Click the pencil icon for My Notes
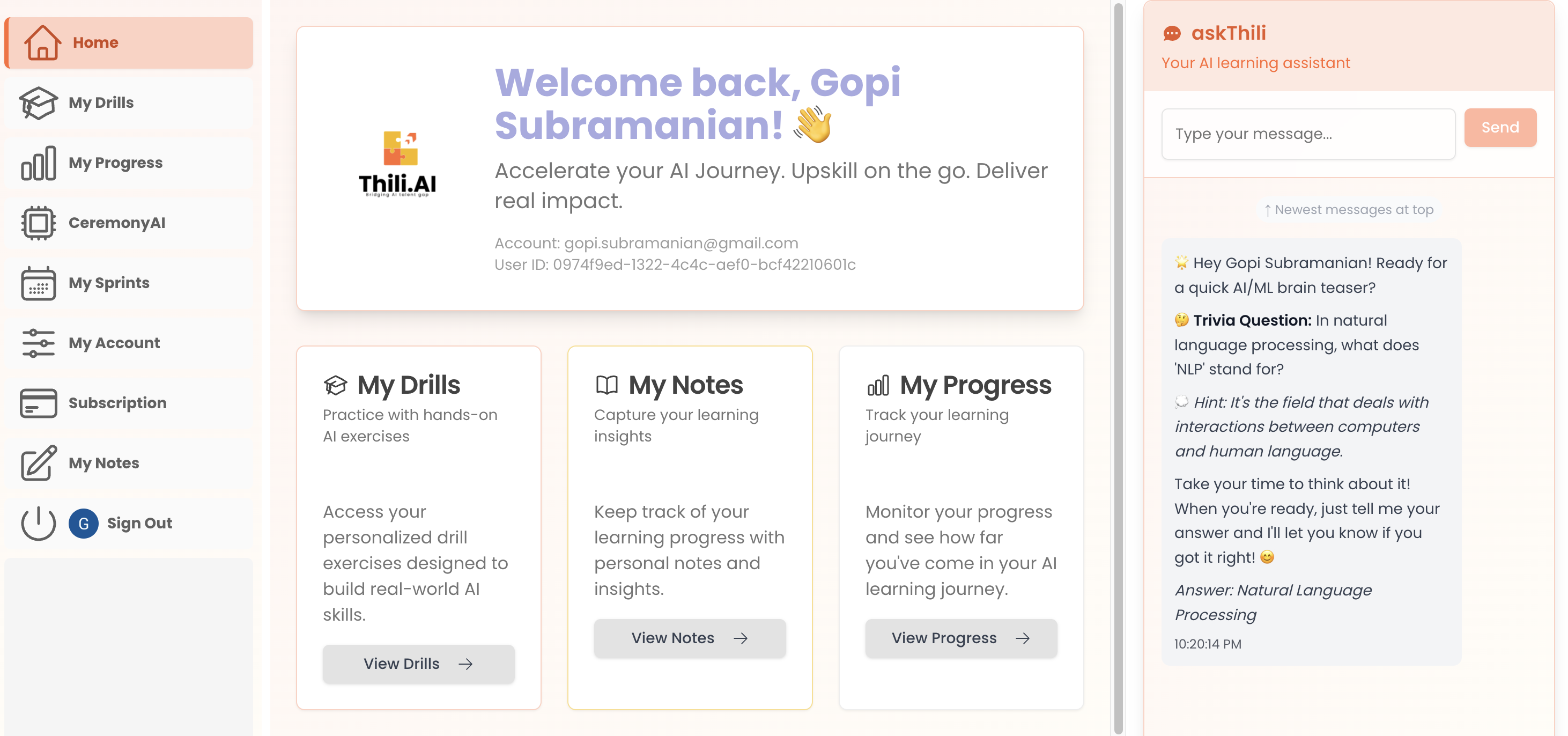Screen dimensions: 1568x736 pyautogui.click(x=38, y=462)
